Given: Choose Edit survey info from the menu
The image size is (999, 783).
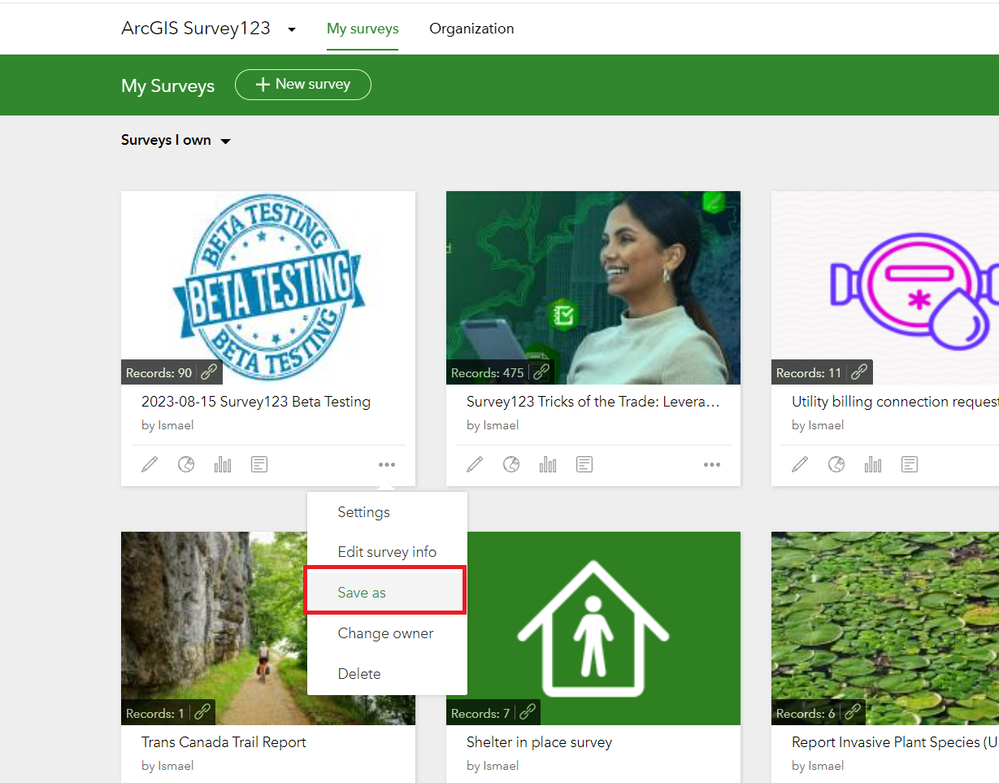Looking at the screenshot, I should pos(387,552).
